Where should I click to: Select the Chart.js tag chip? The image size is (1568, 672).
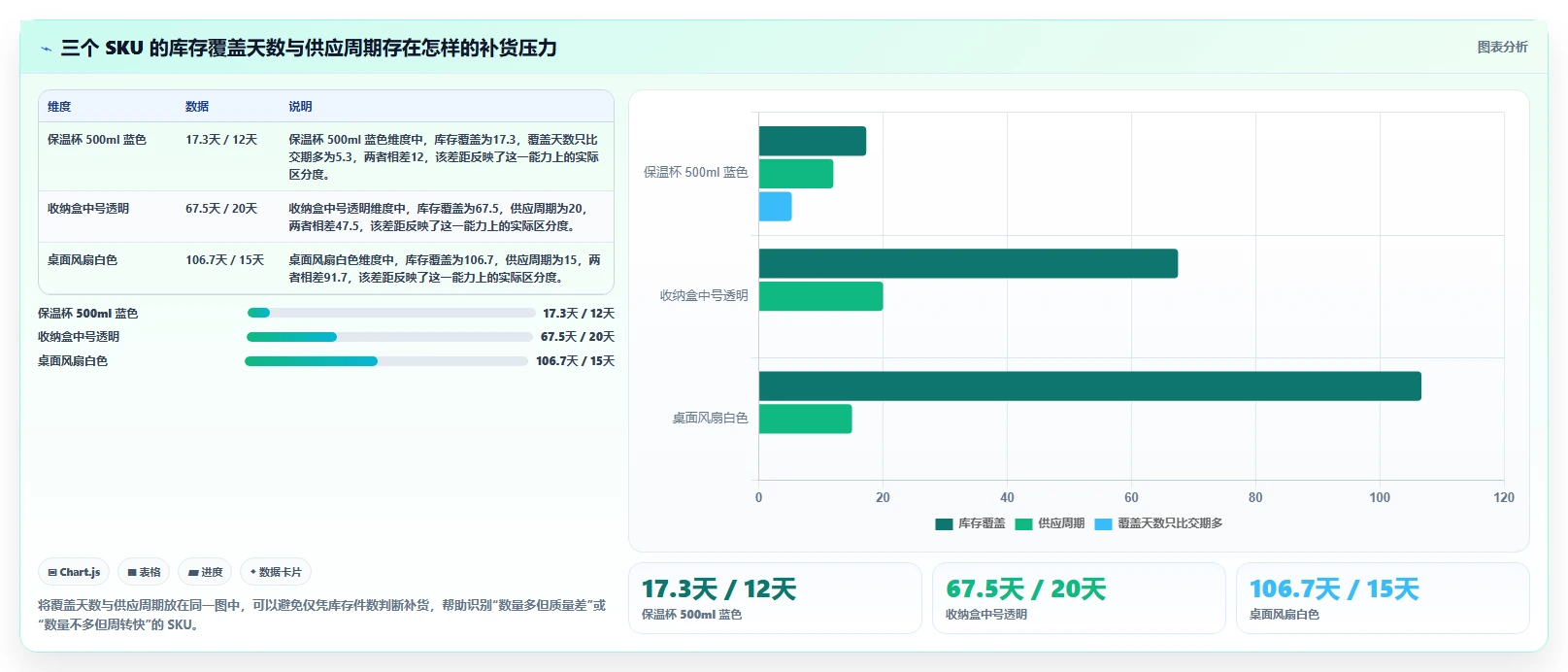(x=74, y=572)
